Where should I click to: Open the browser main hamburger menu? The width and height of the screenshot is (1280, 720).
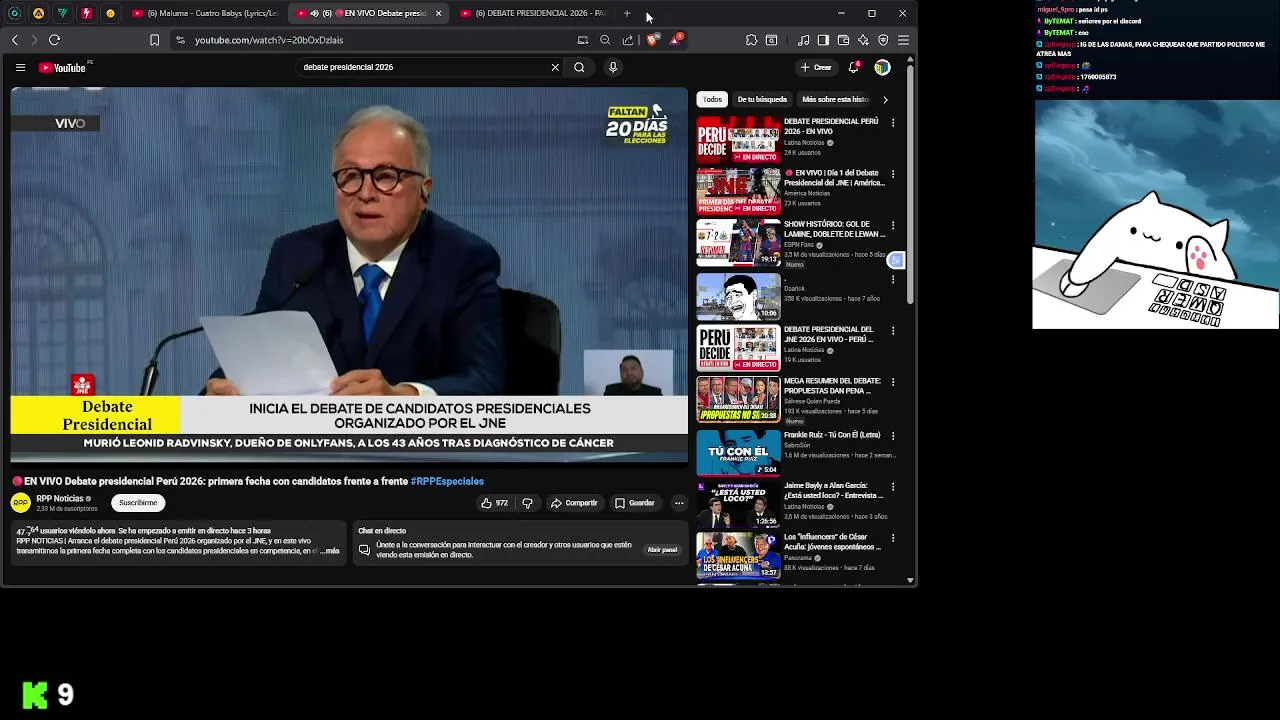tap(903, 40)
